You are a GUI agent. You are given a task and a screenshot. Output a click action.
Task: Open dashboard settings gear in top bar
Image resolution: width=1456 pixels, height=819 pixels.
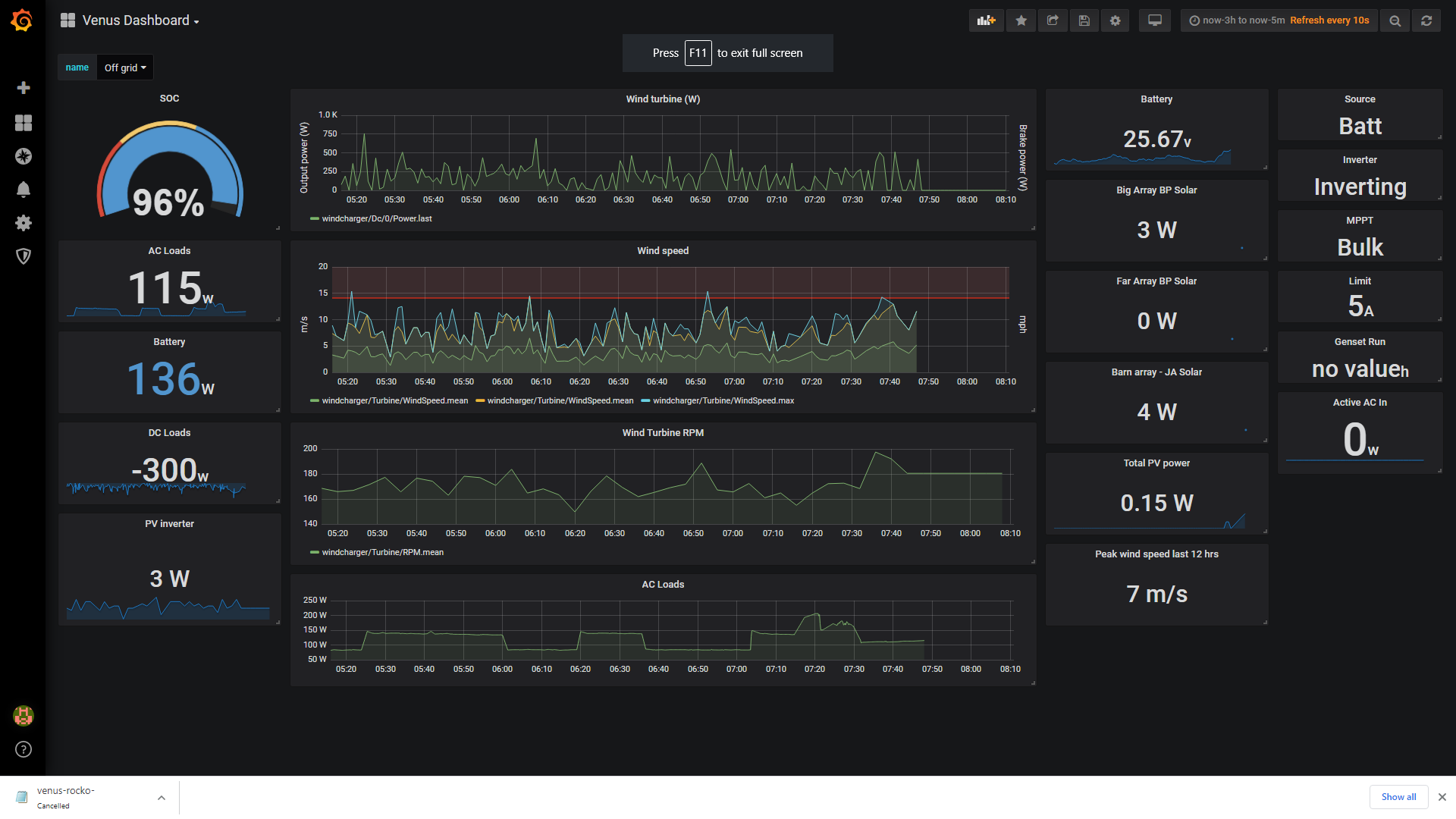[1116, 20]
